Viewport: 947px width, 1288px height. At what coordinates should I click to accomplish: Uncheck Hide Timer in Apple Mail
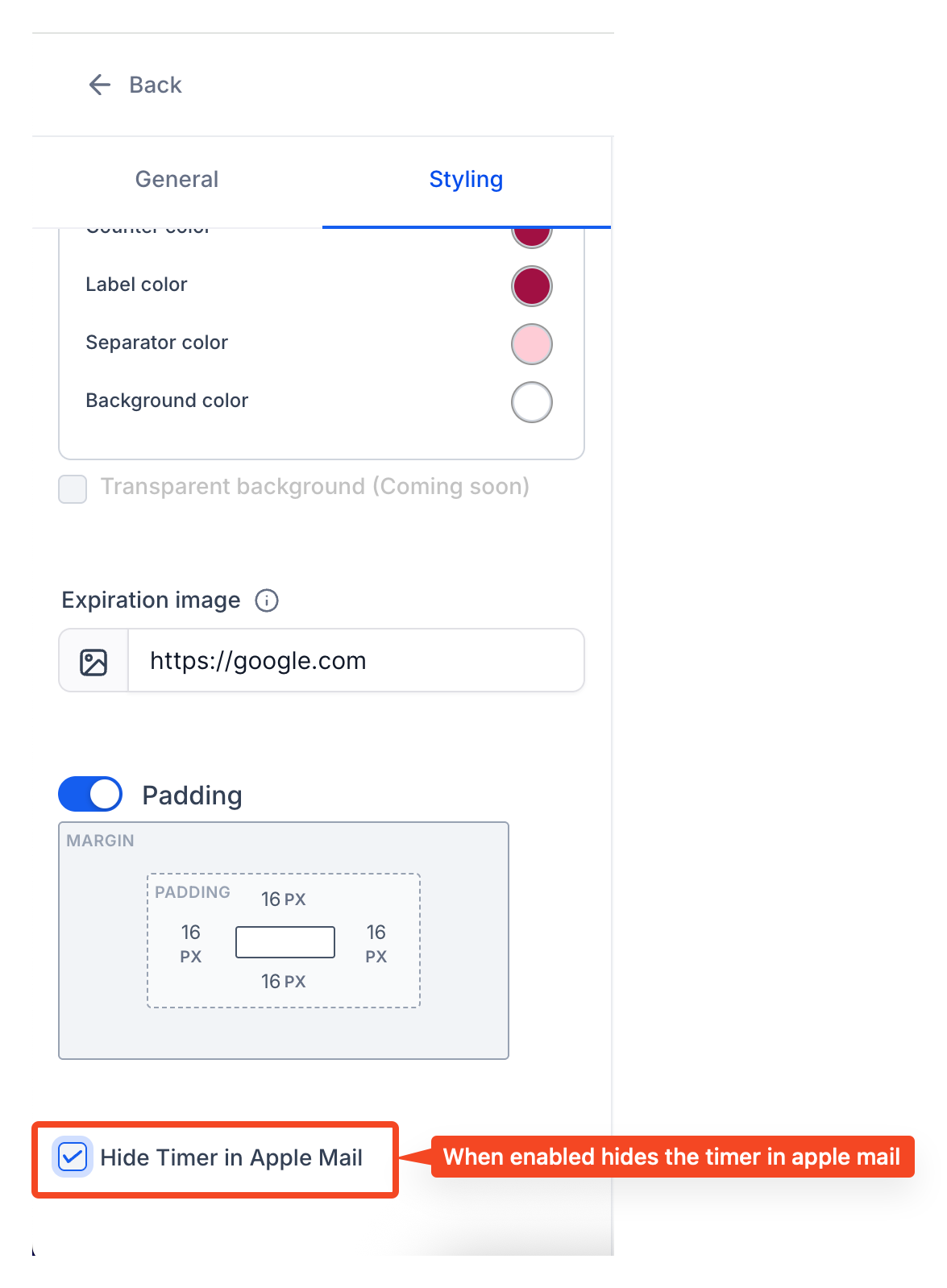pos(73,1157)
